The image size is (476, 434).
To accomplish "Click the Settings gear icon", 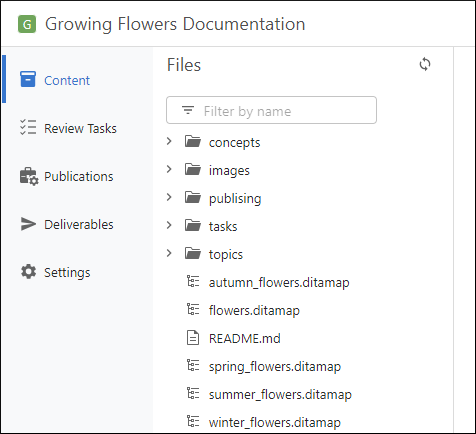I will coord(28,272).
